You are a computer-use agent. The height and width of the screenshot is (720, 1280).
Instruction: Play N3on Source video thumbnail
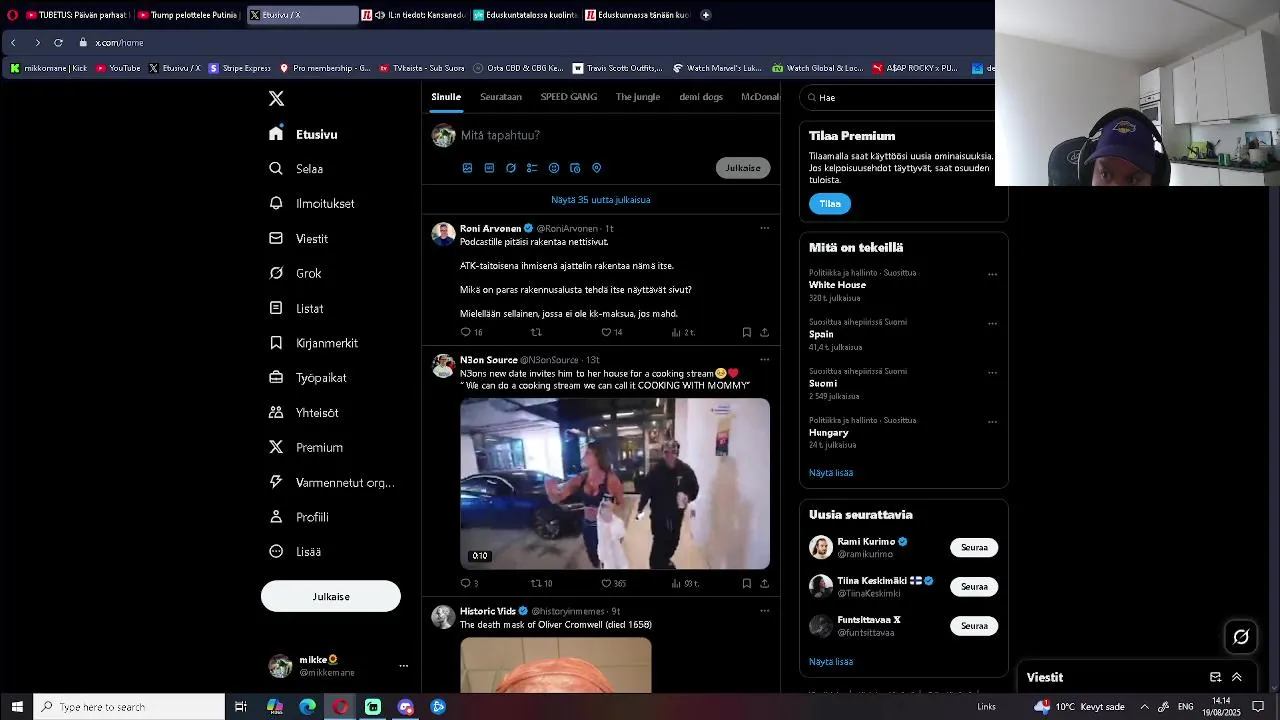coord(615,484)
